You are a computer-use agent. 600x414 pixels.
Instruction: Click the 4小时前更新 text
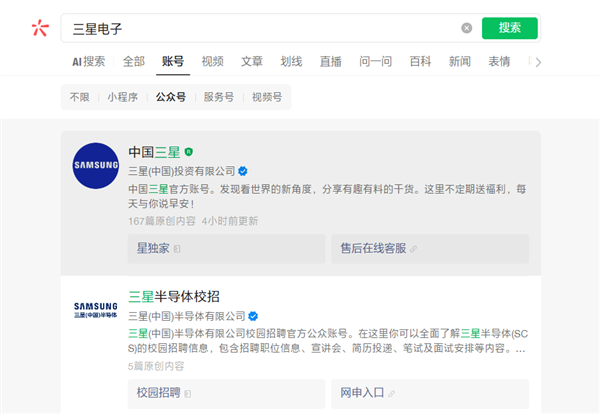(x=230, y=221)
